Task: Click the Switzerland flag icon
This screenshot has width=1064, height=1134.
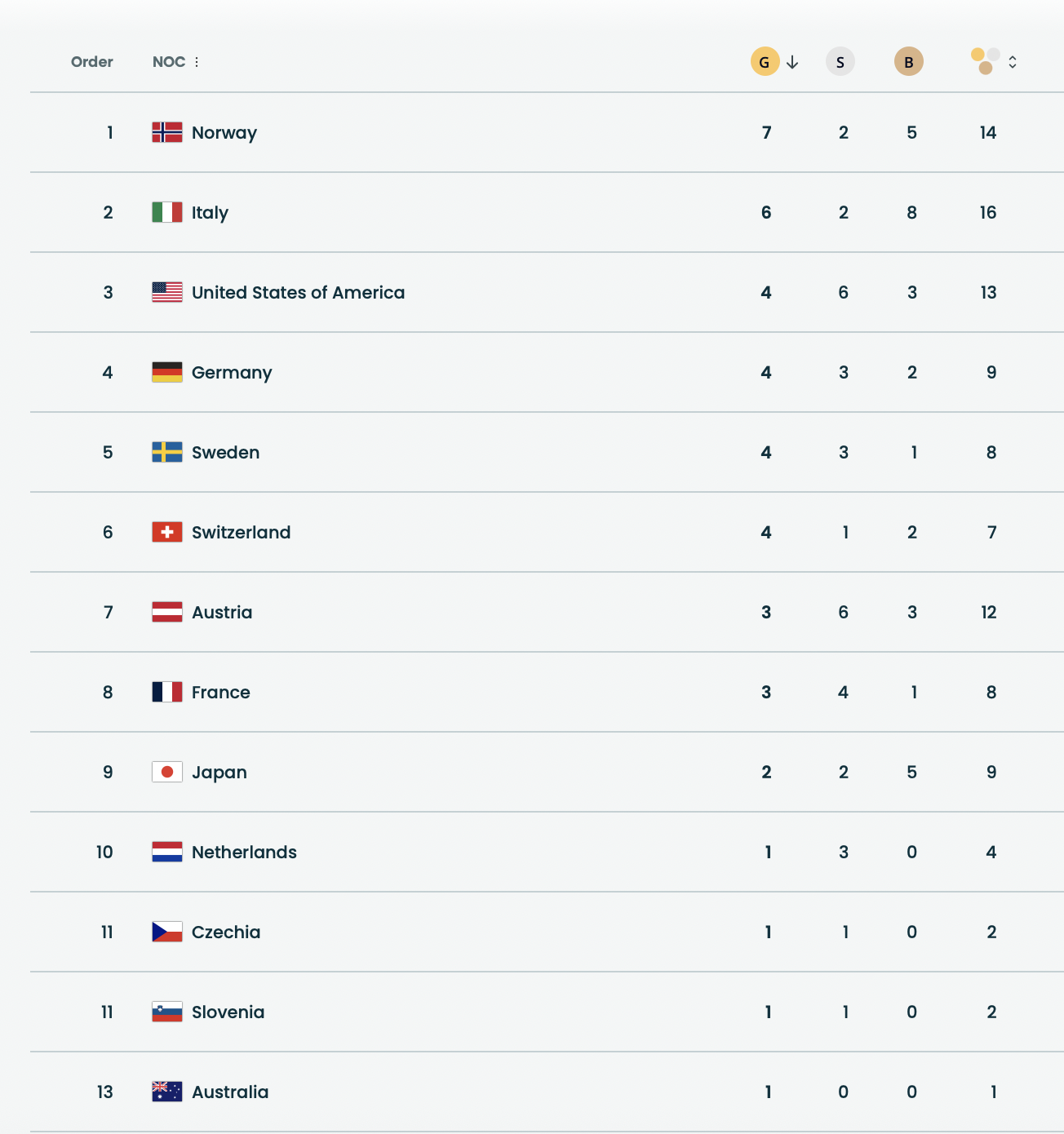Action: (167, 532)
